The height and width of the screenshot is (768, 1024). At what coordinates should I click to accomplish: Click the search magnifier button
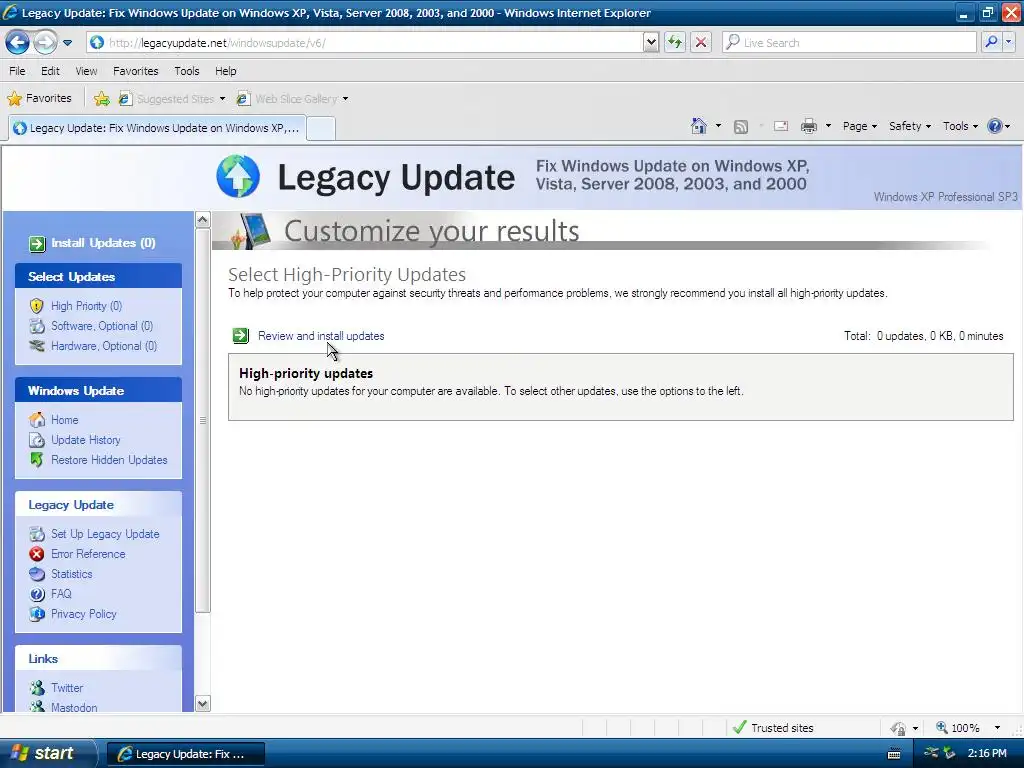991,42
